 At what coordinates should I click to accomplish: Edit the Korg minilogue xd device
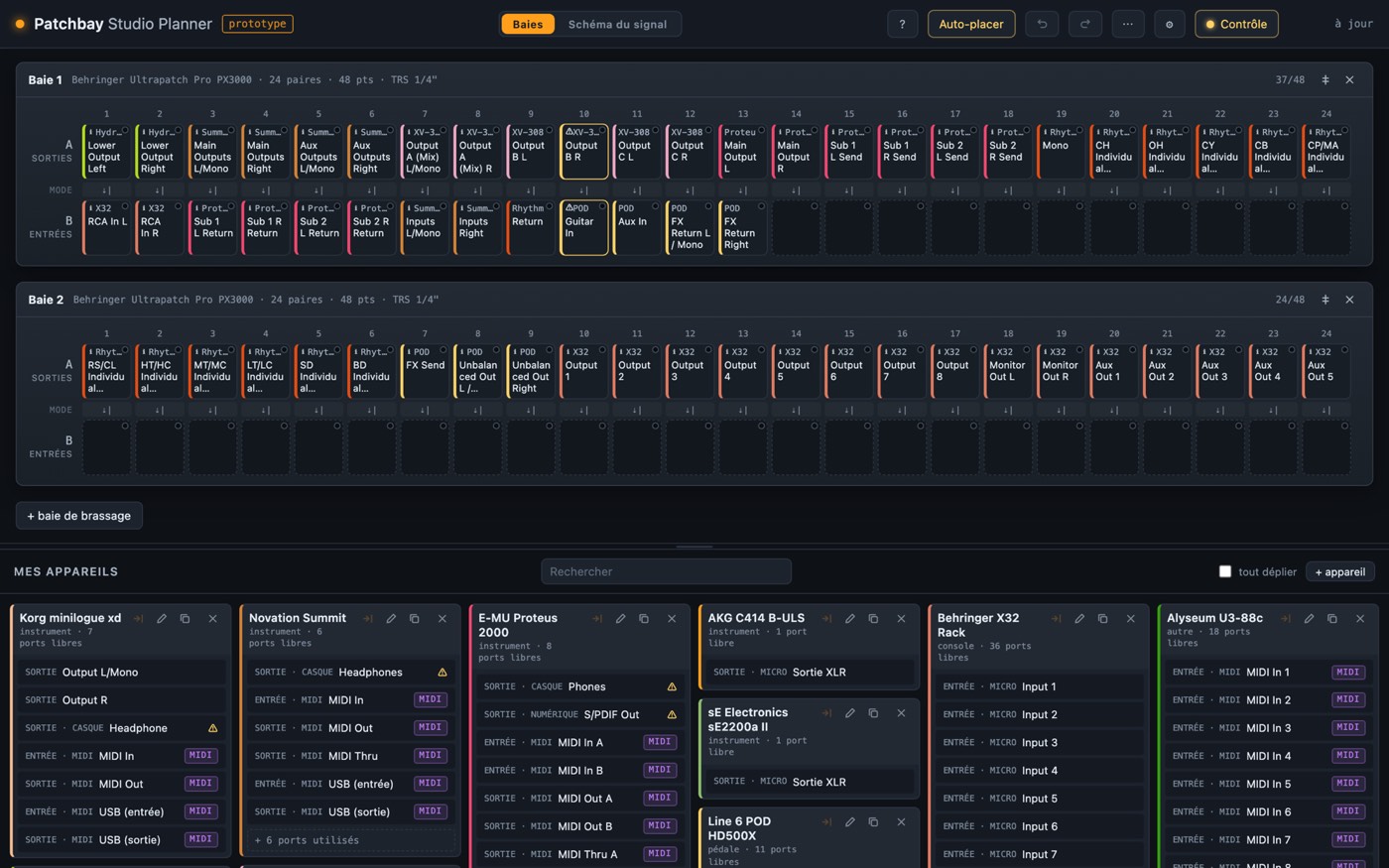coord(161,619)
